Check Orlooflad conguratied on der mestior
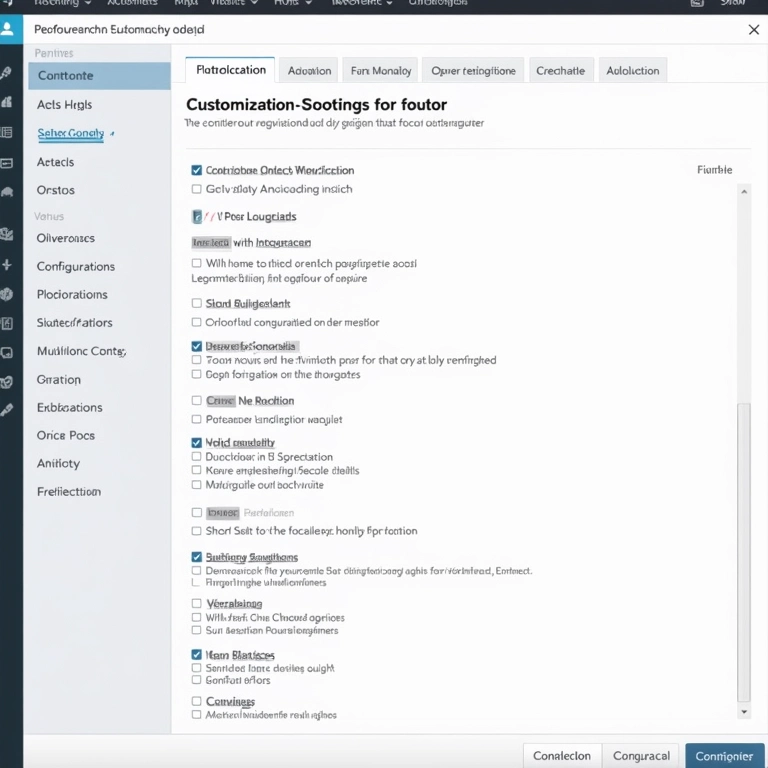768x768 pixels. pos(196,322)
